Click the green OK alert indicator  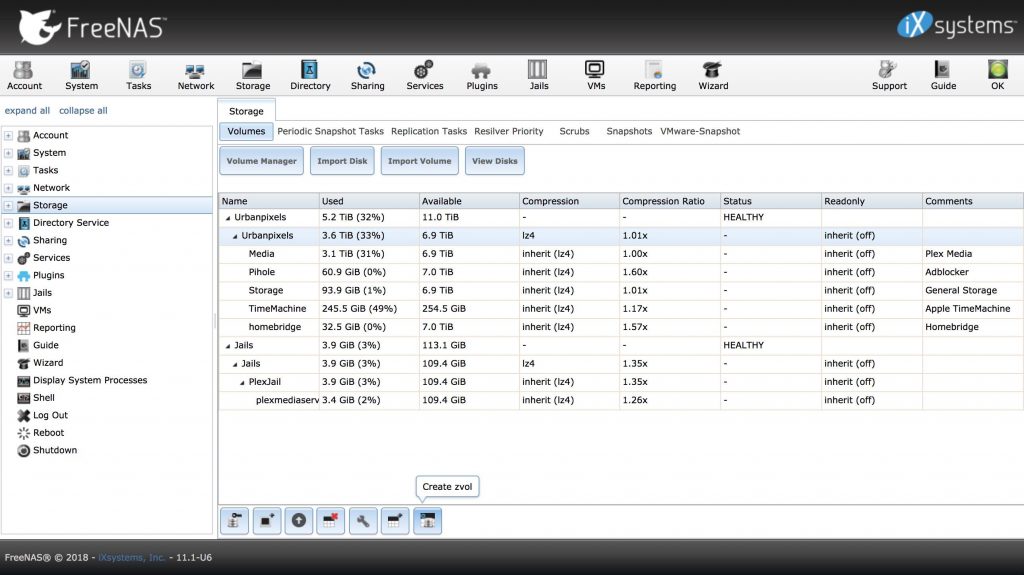click(x=997, y=75)
